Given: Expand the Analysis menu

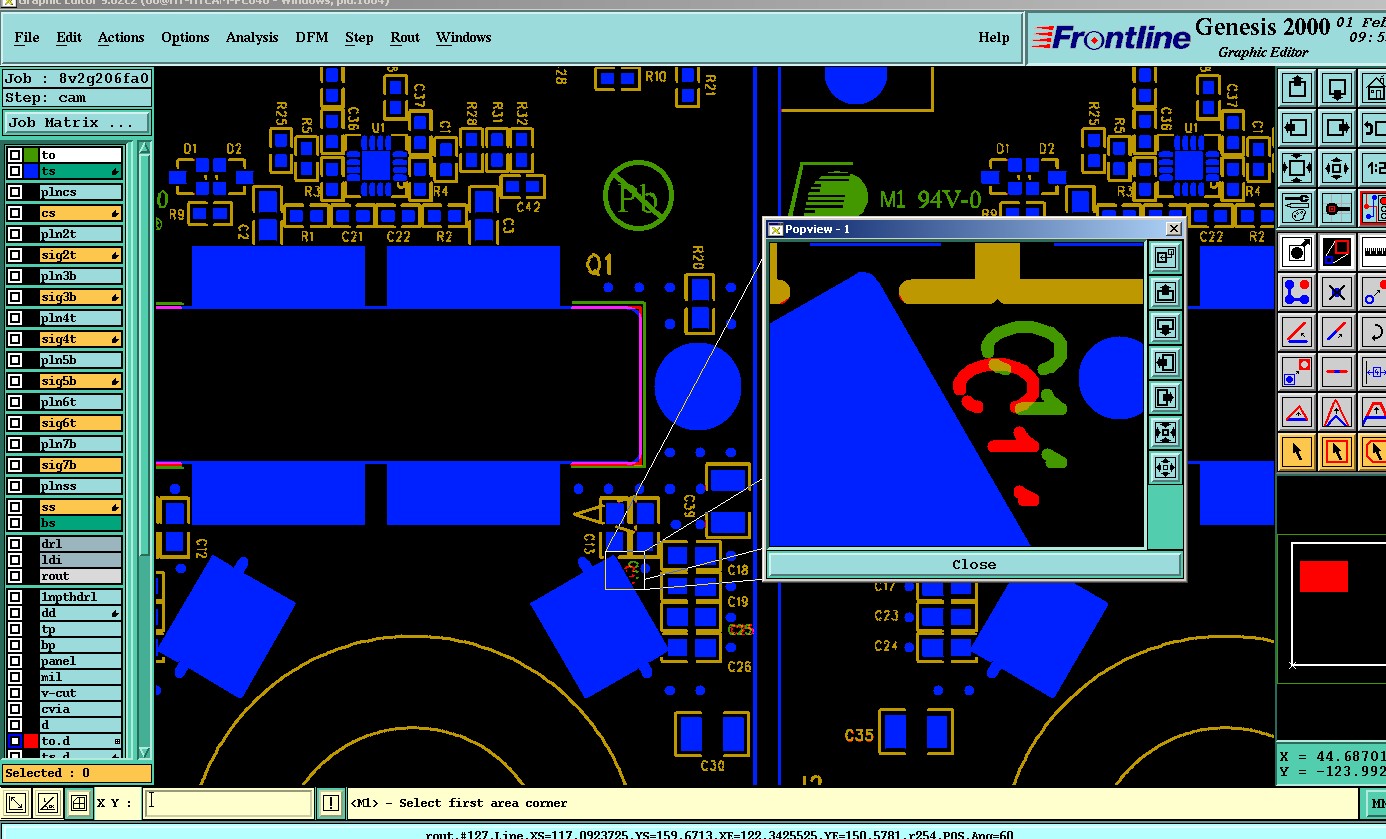Looking at the screenshot, I should click(x=252, y=37).
